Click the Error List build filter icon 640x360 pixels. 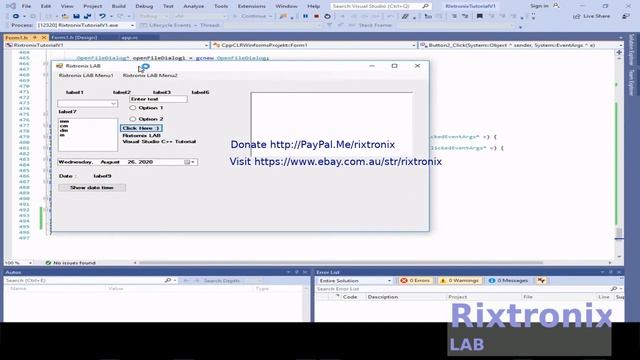pos(541,280)
